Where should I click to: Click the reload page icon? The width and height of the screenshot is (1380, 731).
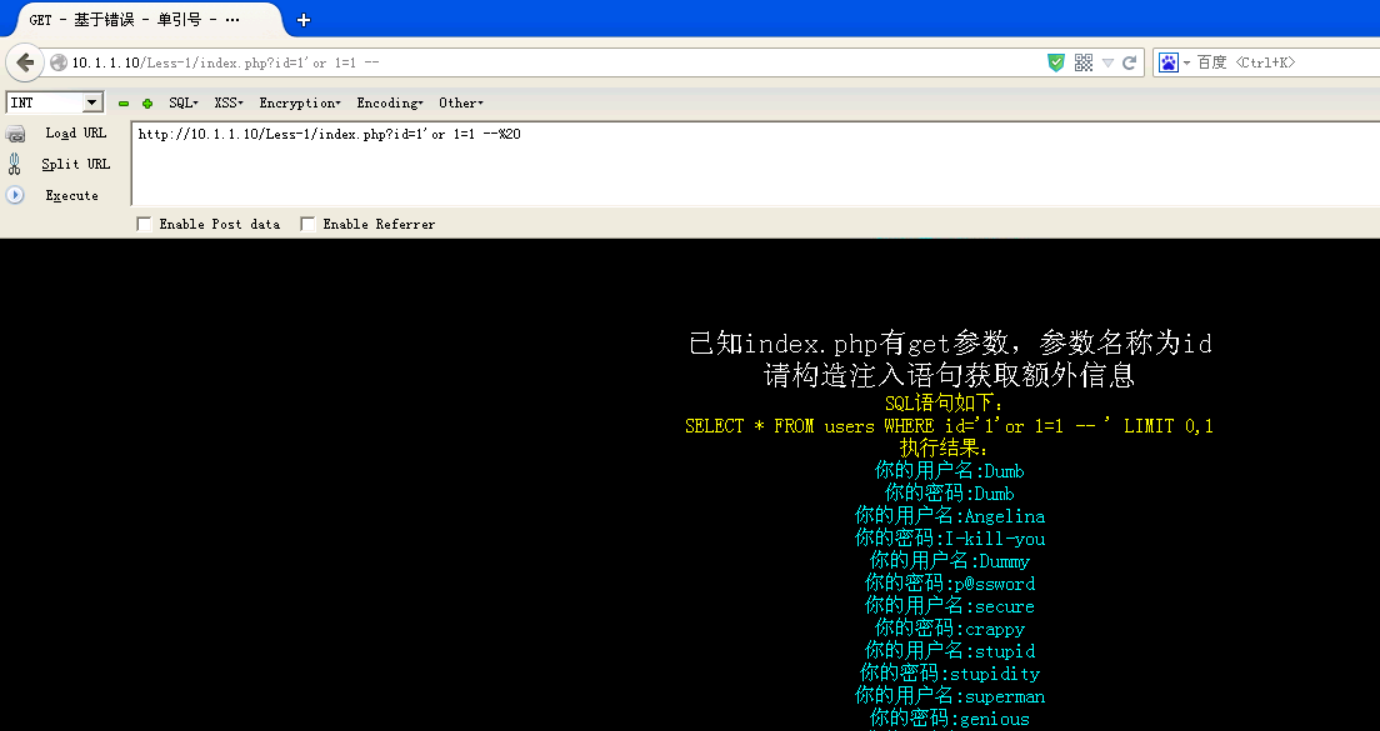[1129, 63]
